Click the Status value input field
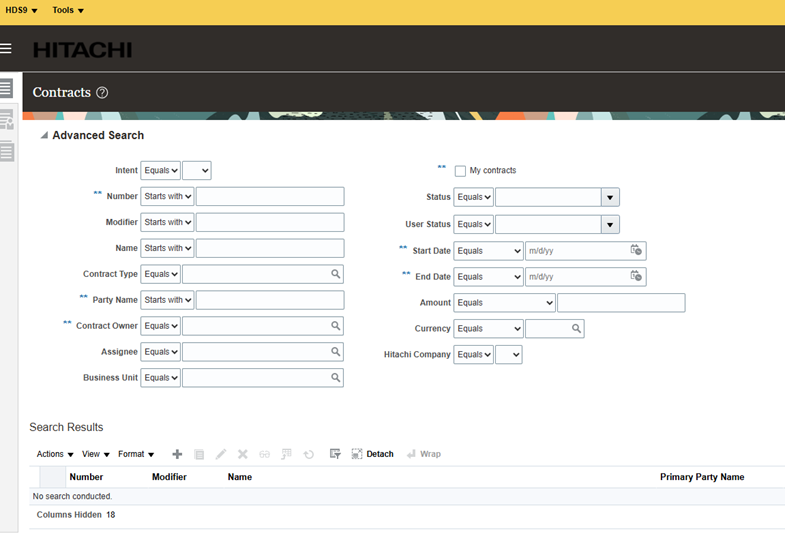Image resolution: width=785 pixels, height=551 pixels. [x=548, y=197]
